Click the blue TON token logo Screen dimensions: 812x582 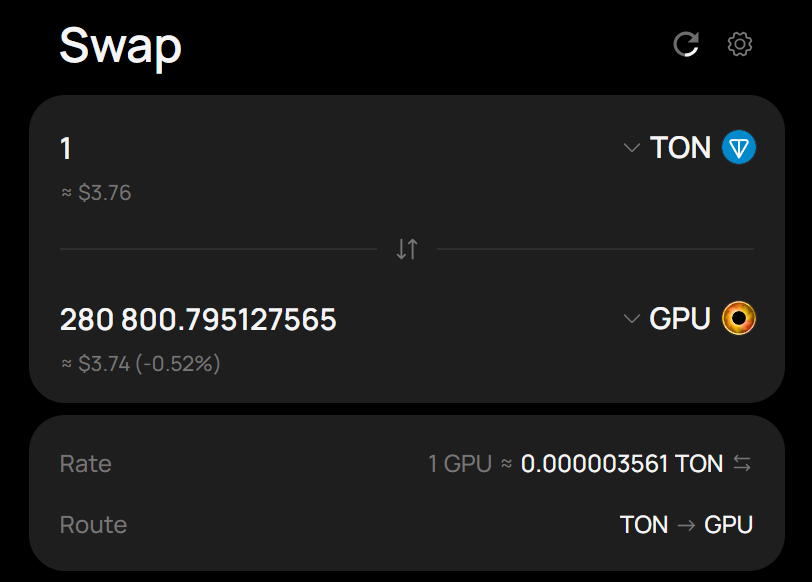739,147
